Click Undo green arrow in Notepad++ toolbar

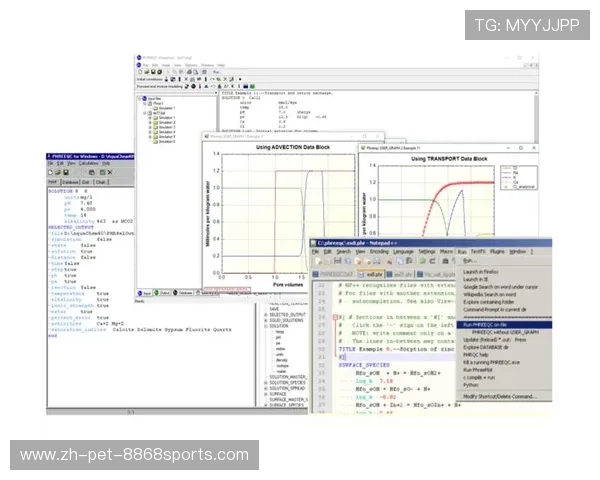pyautogui.click(x=422, y=261)
